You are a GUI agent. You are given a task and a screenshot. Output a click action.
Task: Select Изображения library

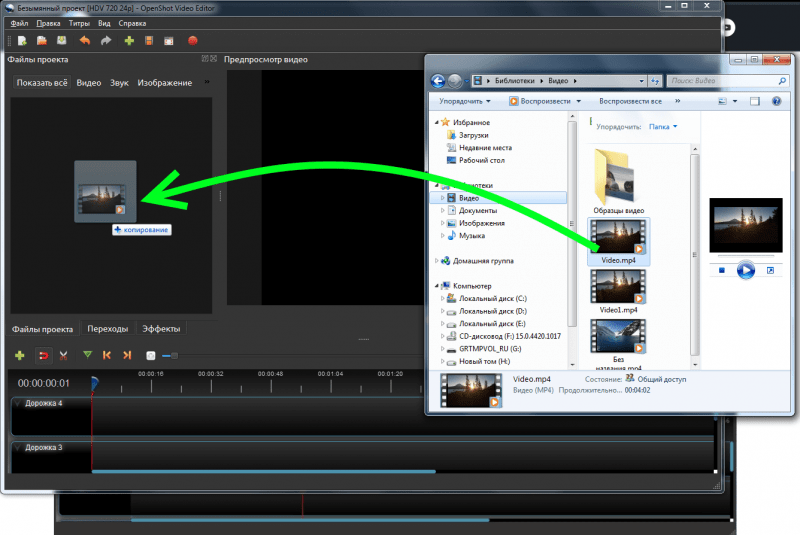[482, 223]
